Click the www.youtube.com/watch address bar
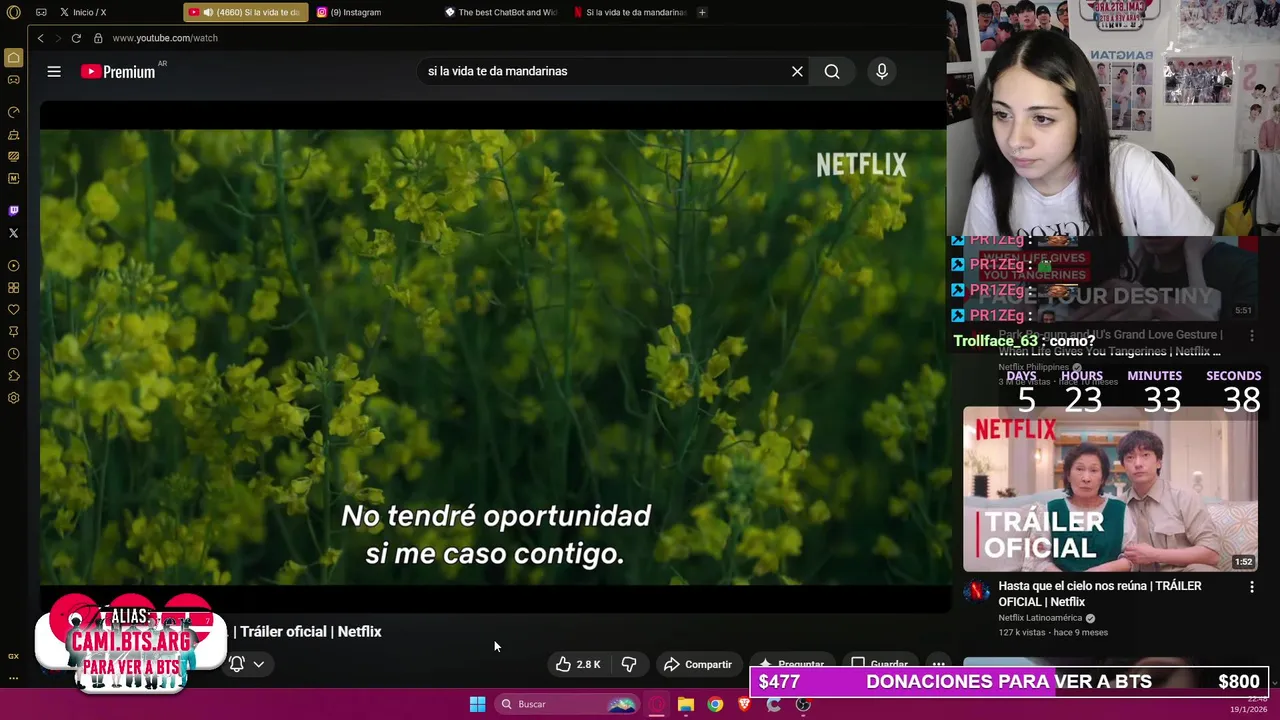This screenshot has width=1280, height=720. (165, 38)
